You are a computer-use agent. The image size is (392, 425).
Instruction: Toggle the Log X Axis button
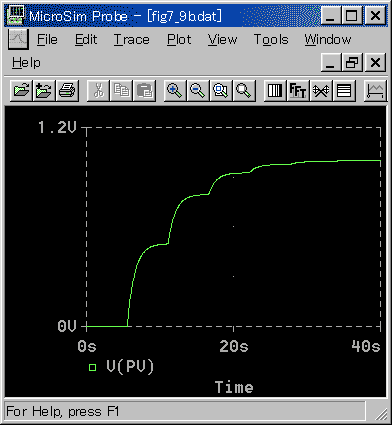click(x=275, y=90)
